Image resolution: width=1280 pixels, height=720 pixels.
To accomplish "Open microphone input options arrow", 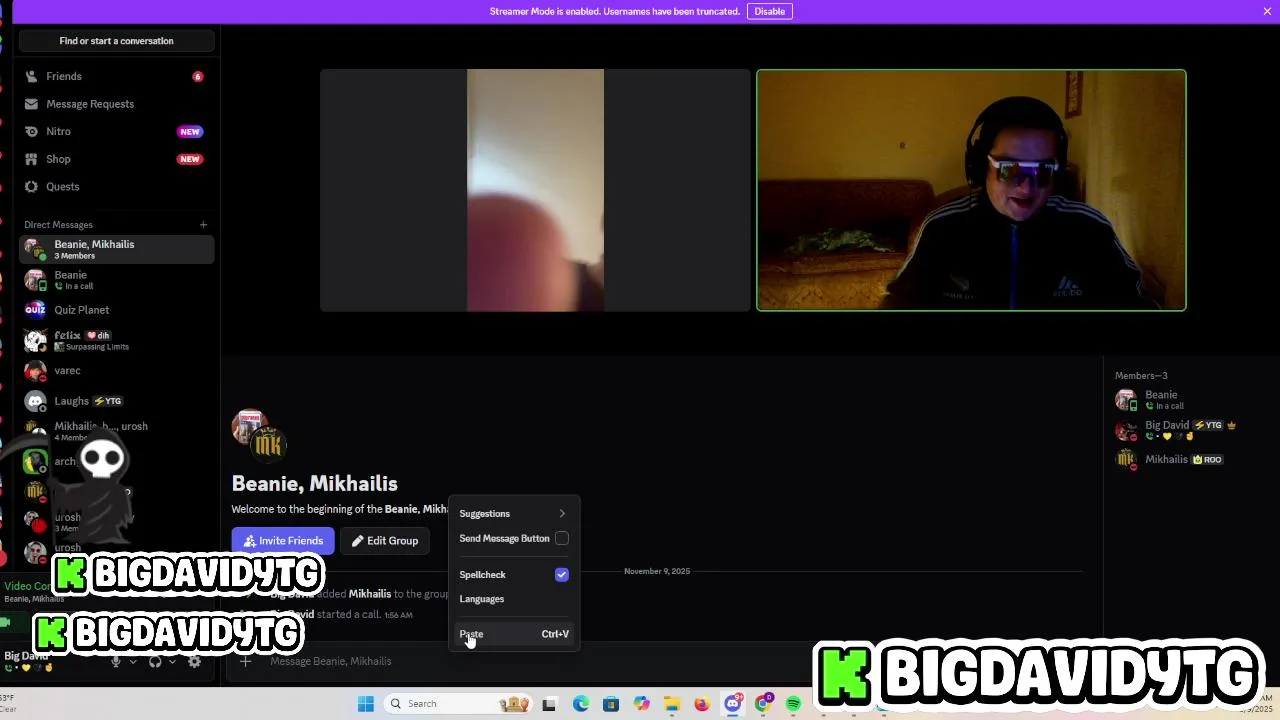I will [132, 661].
